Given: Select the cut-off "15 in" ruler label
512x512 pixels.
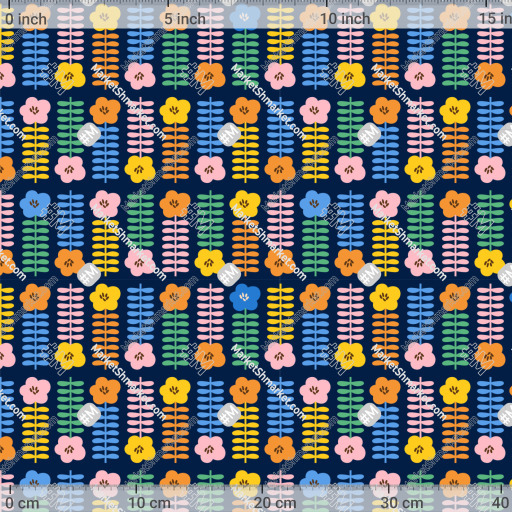Looking at the screenshot, I should (x=495, y=19).
